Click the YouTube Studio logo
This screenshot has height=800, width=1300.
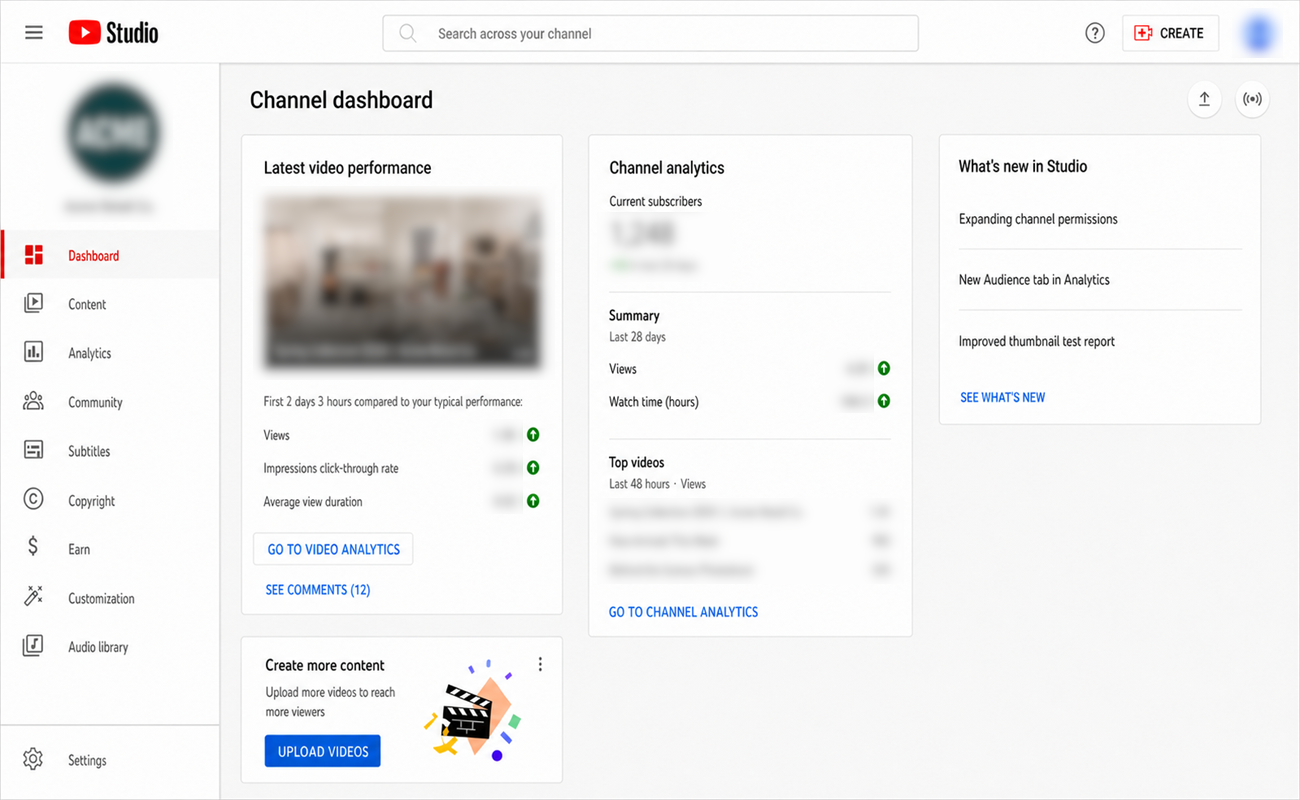coord(113,33)
